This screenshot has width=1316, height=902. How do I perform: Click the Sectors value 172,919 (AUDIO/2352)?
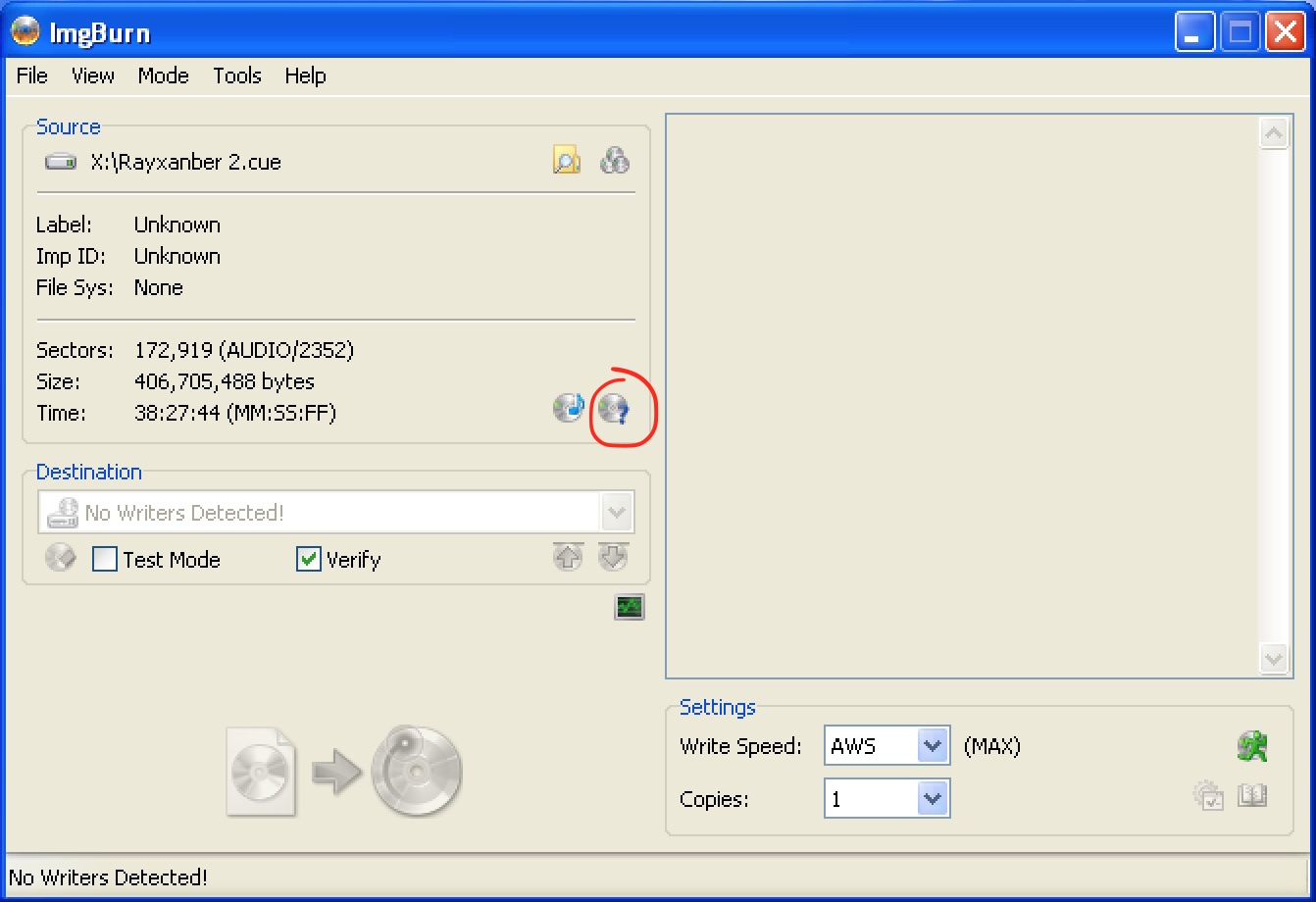(x=244, y=350)
